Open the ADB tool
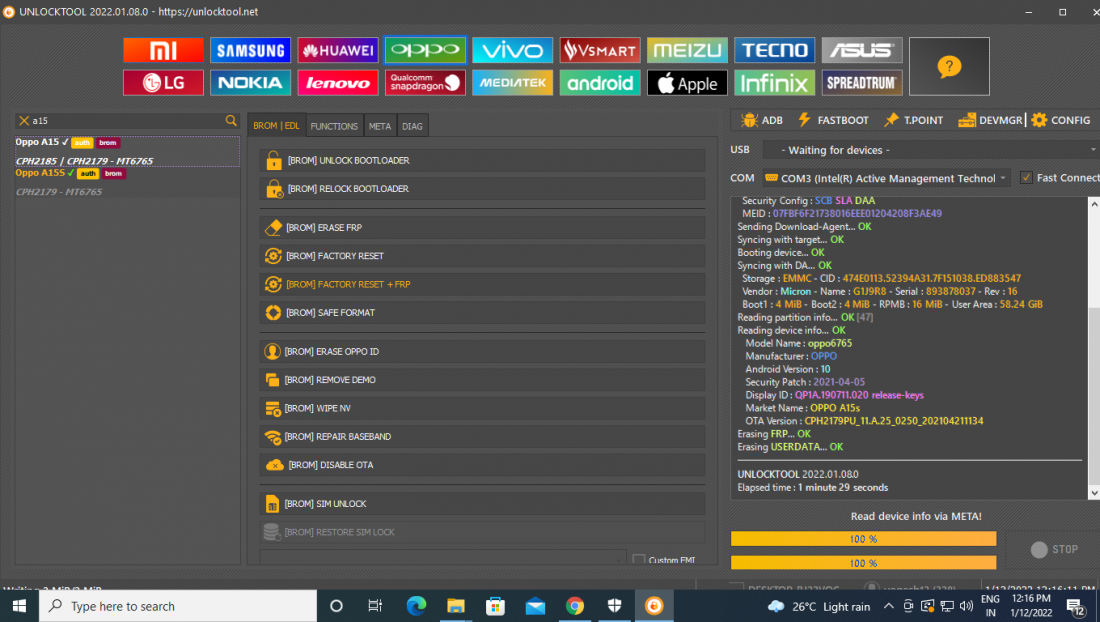 pos(761,120)
